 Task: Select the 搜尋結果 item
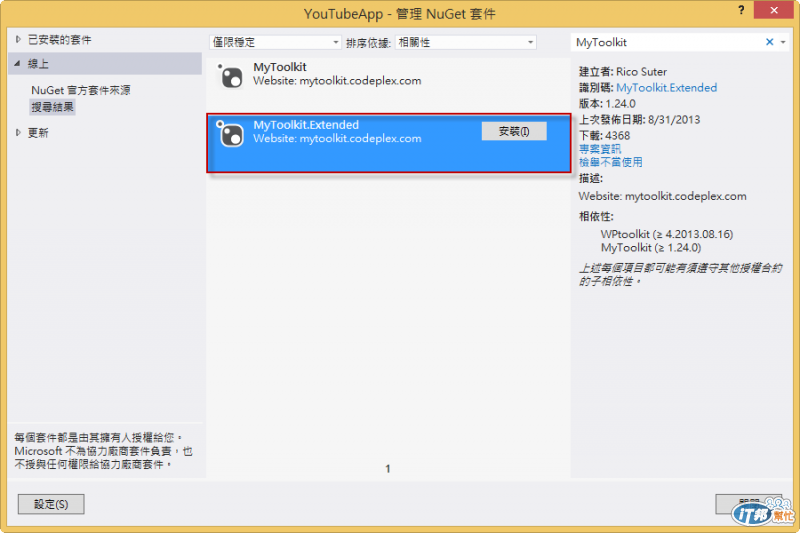coord(53,107)
